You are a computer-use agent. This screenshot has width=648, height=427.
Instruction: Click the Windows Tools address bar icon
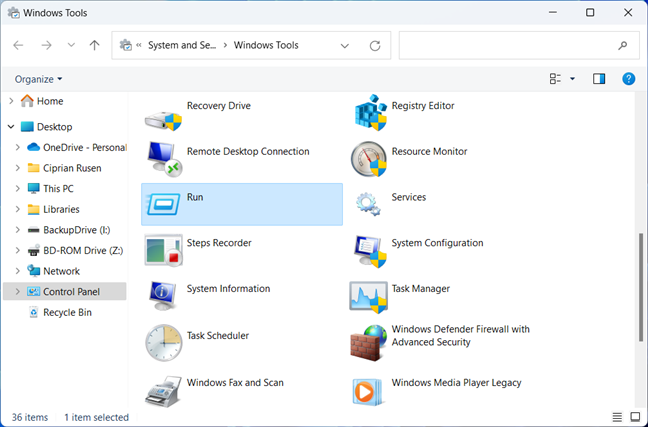click(126, 45)
